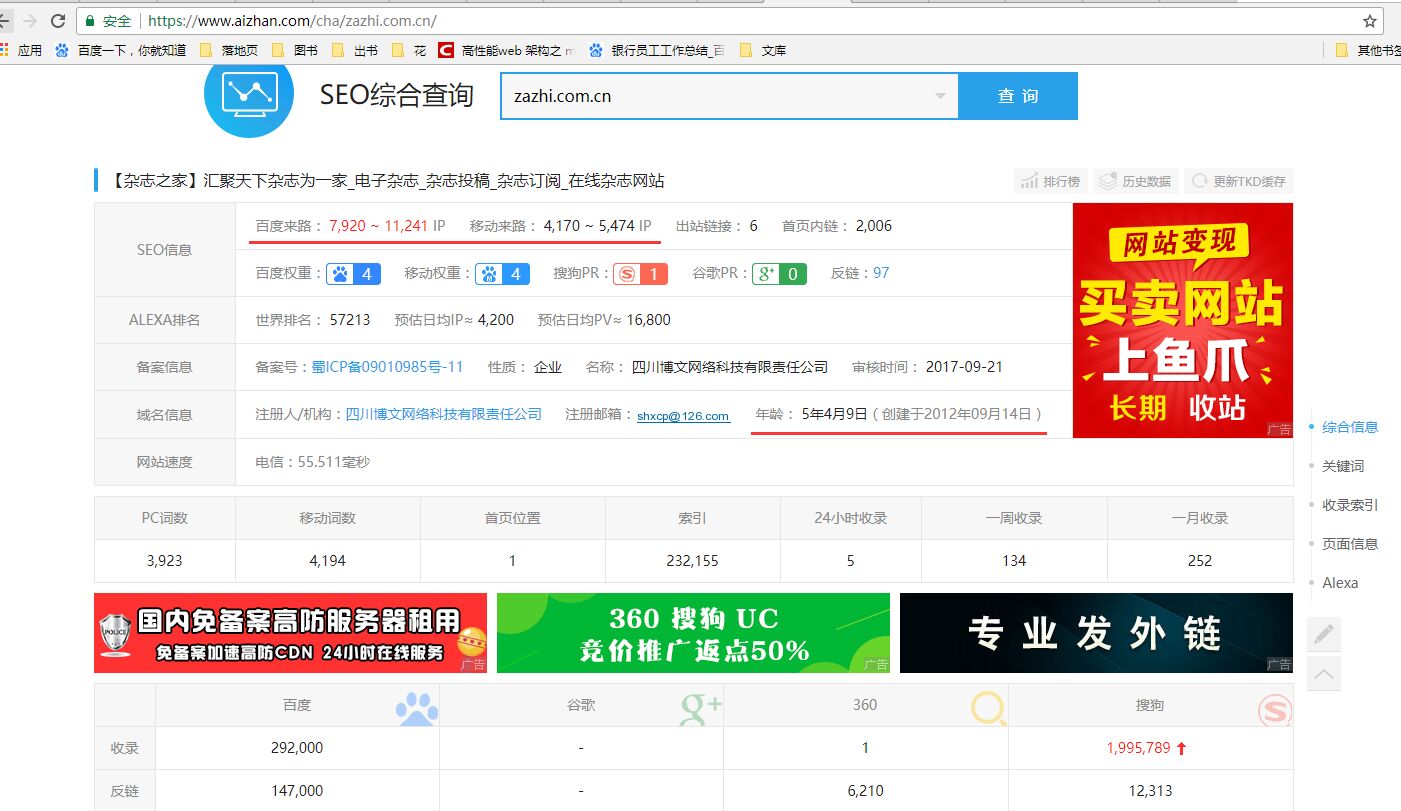Image resolution: width=1401 pixels, height=811 pixels.
Task: Jump to 页面信息 section in sidebar
Action: point(1350,544)
